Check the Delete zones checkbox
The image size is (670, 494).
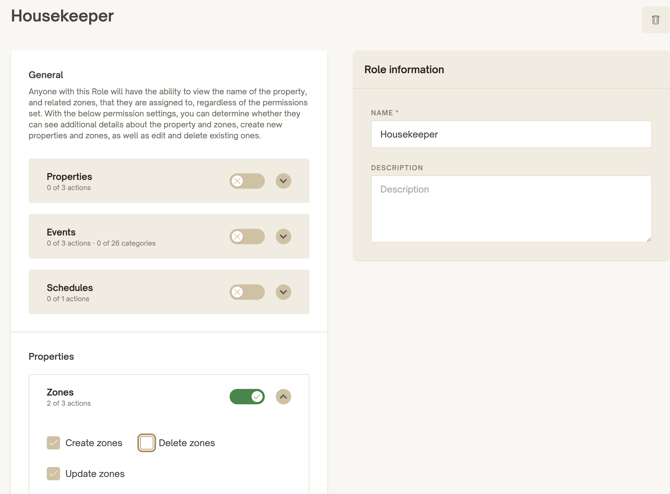point(147,443)
